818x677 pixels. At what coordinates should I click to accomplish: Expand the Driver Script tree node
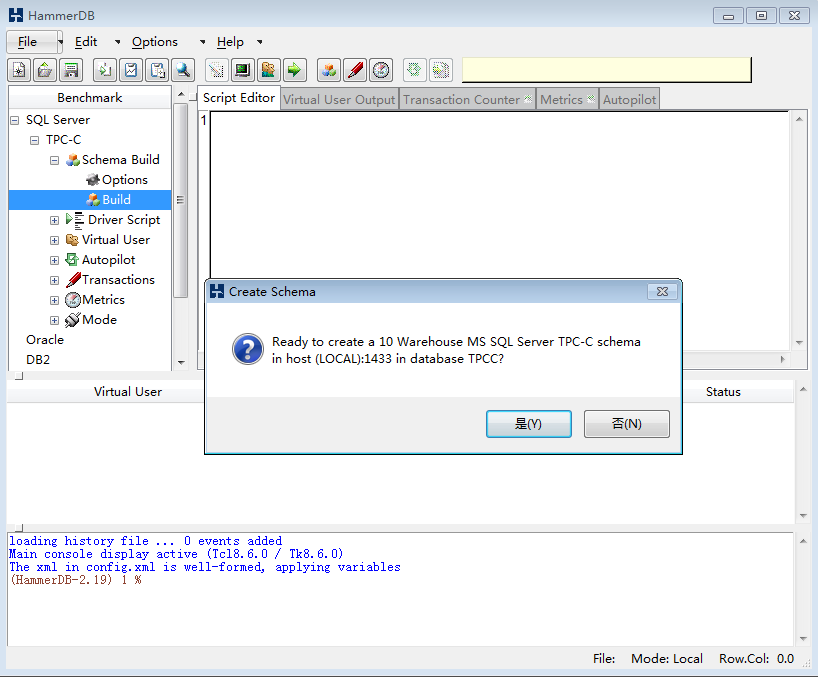[54, 221]
